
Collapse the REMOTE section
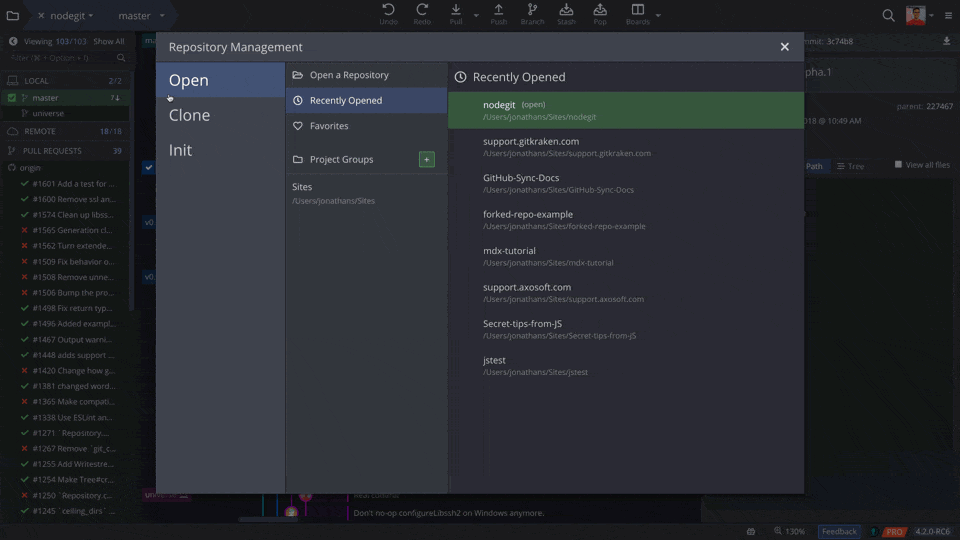click(64, 131)
